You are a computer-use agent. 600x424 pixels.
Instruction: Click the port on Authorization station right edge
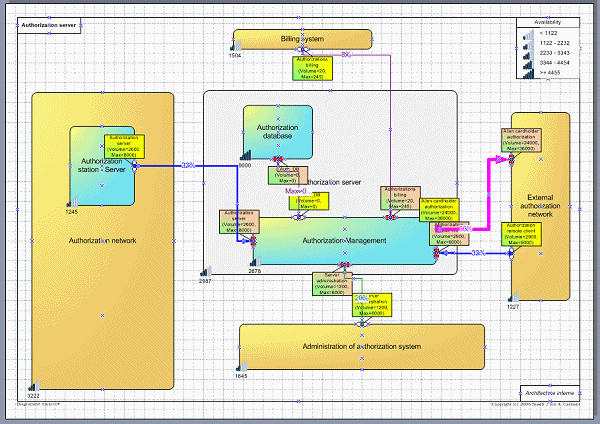coord(135,166)
